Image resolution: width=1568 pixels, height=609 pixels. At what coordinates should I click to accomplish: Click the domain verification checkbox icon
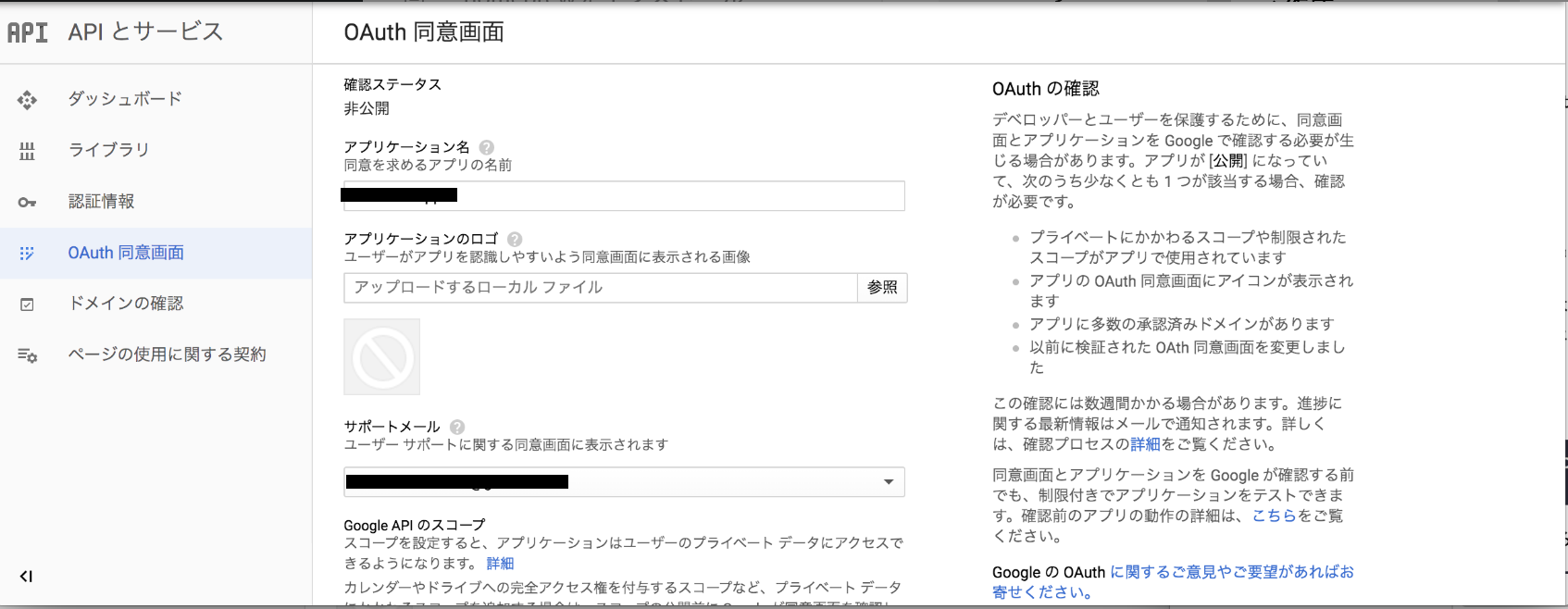tap(27, 304)
